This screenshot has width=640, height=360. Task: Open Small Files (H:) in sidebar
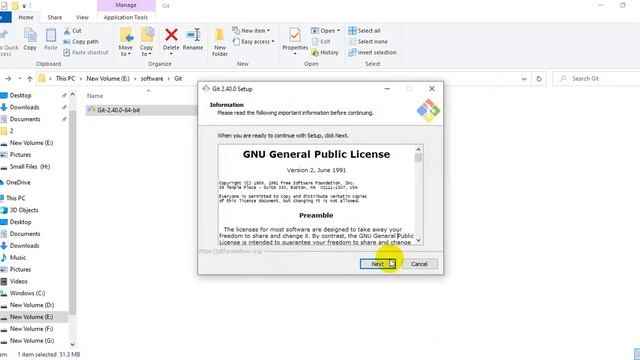point(30,167)
